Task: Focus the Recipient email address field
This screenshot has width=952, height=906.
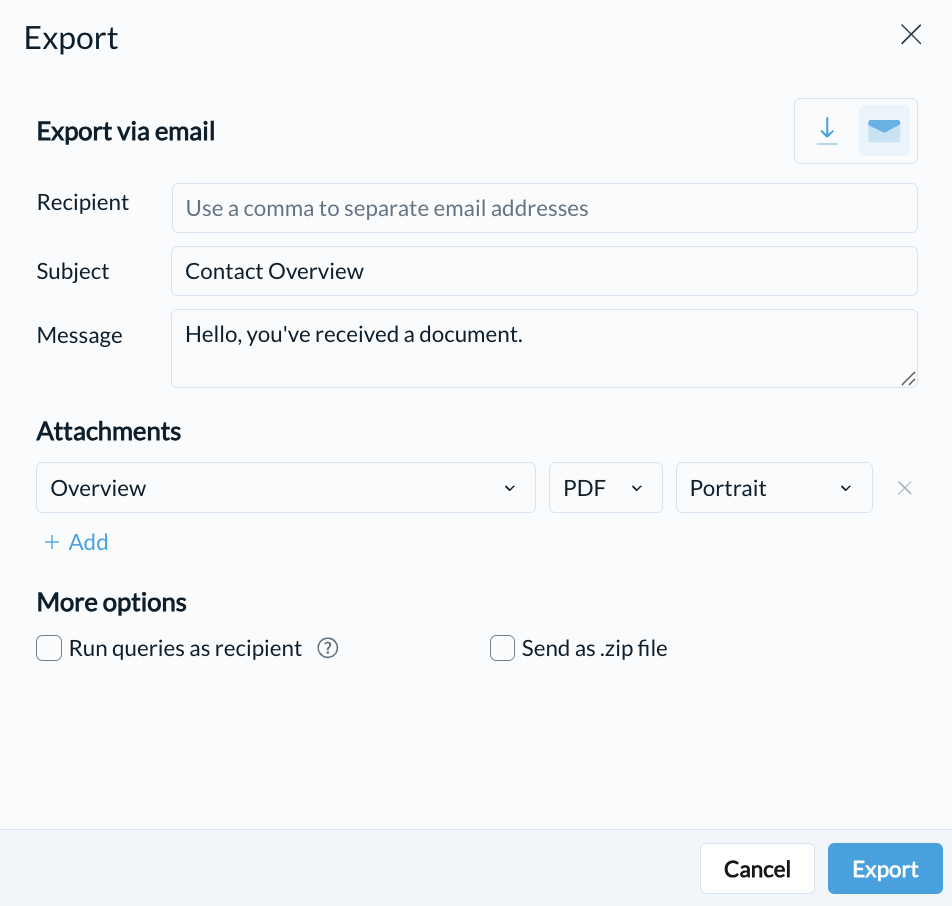Action: click(x=545, y=208)
